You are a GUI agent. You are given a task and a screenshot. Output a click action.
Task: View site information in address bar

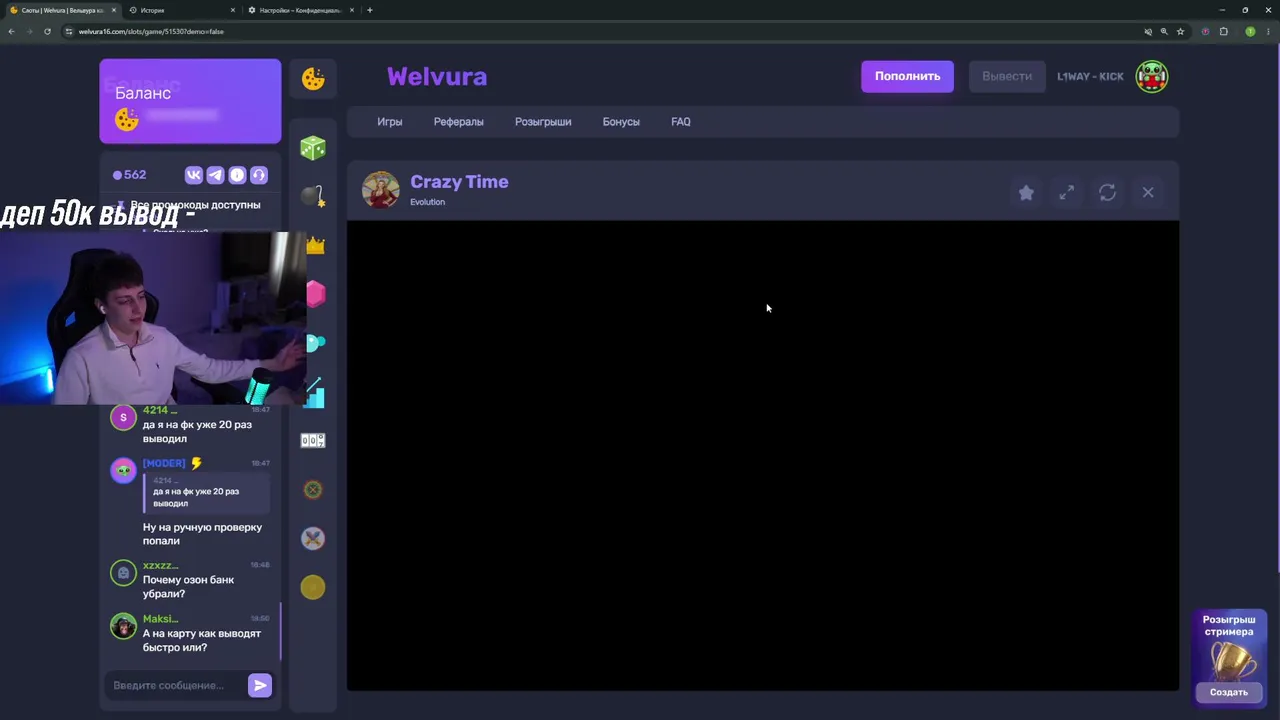(x=69, y=31)
